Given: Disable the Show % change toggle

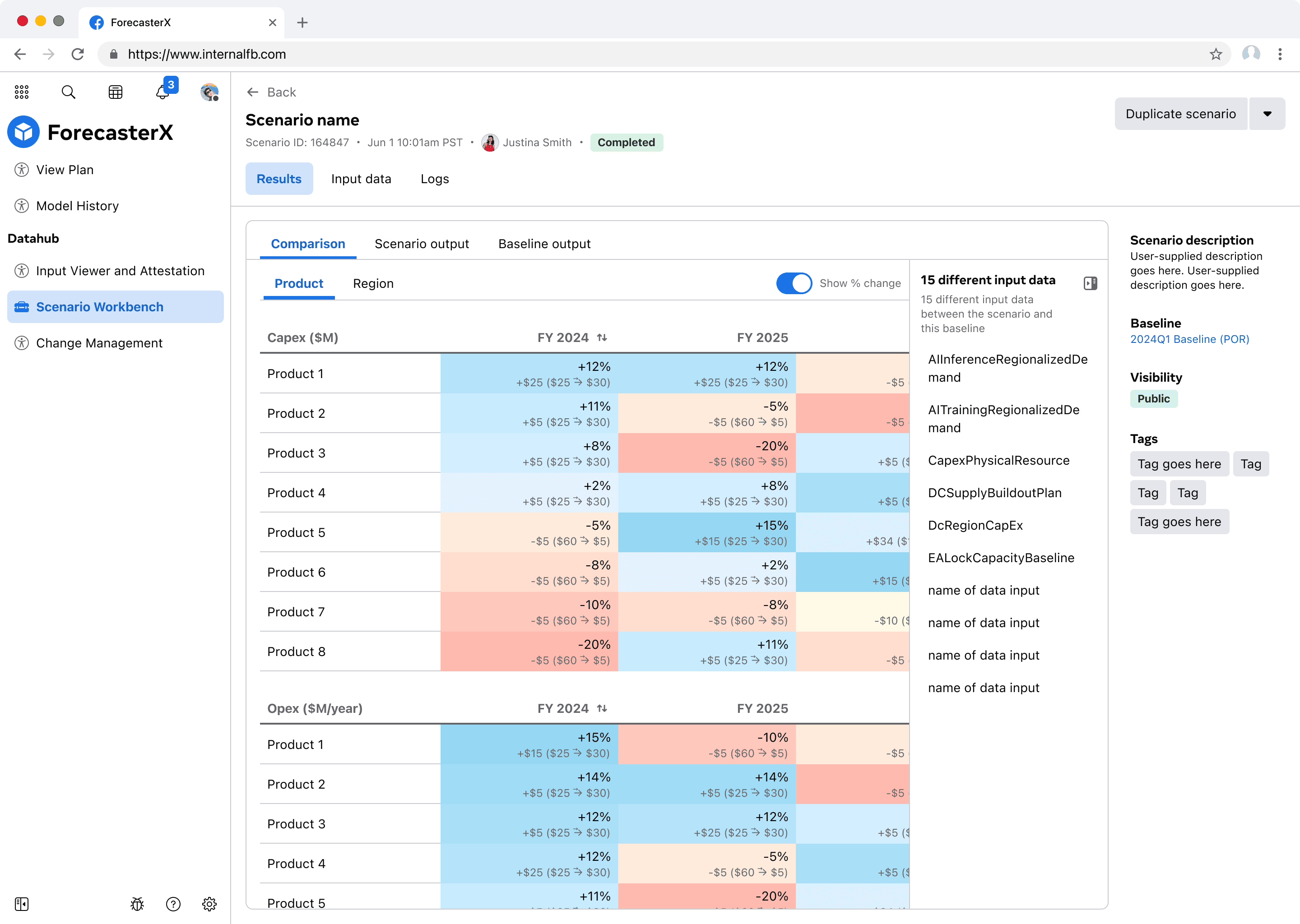Looking at the screenshot, I should pyautogui.click(x=794, y=283).
